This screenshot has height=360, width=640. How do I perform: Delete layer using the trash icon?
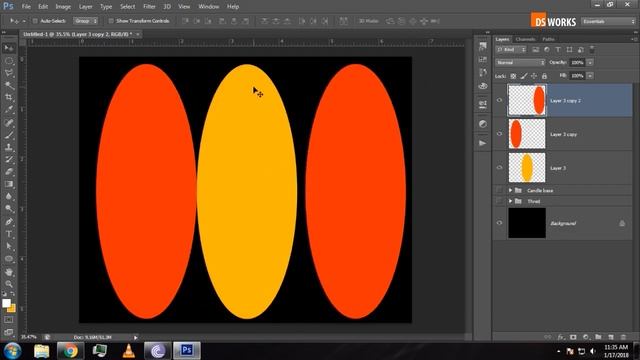pos(623,337)
